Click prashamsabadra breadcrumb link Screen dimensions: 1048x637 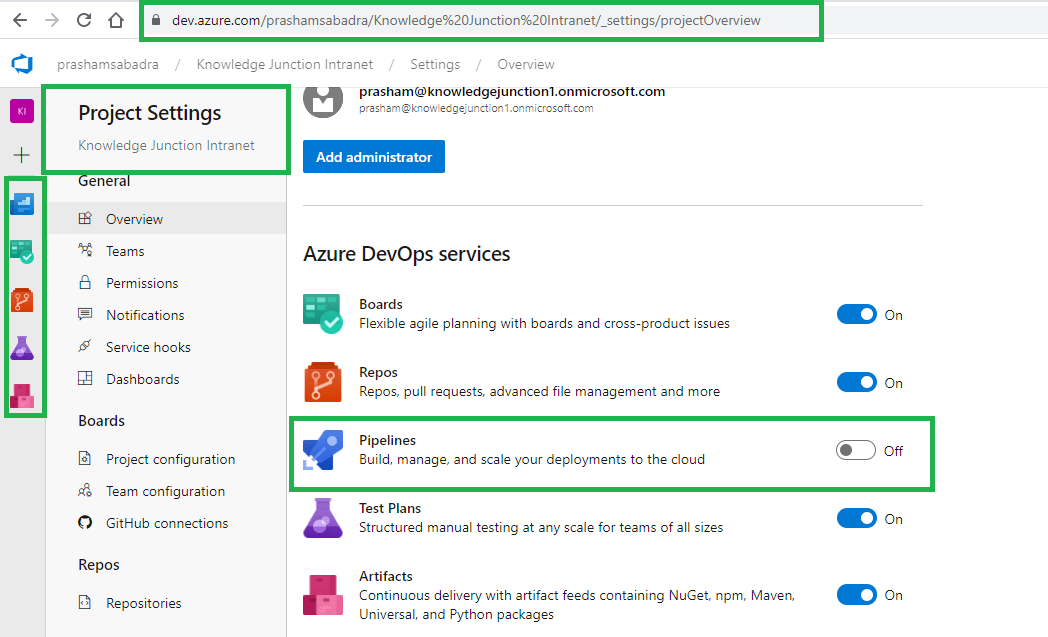pos(108,64)
